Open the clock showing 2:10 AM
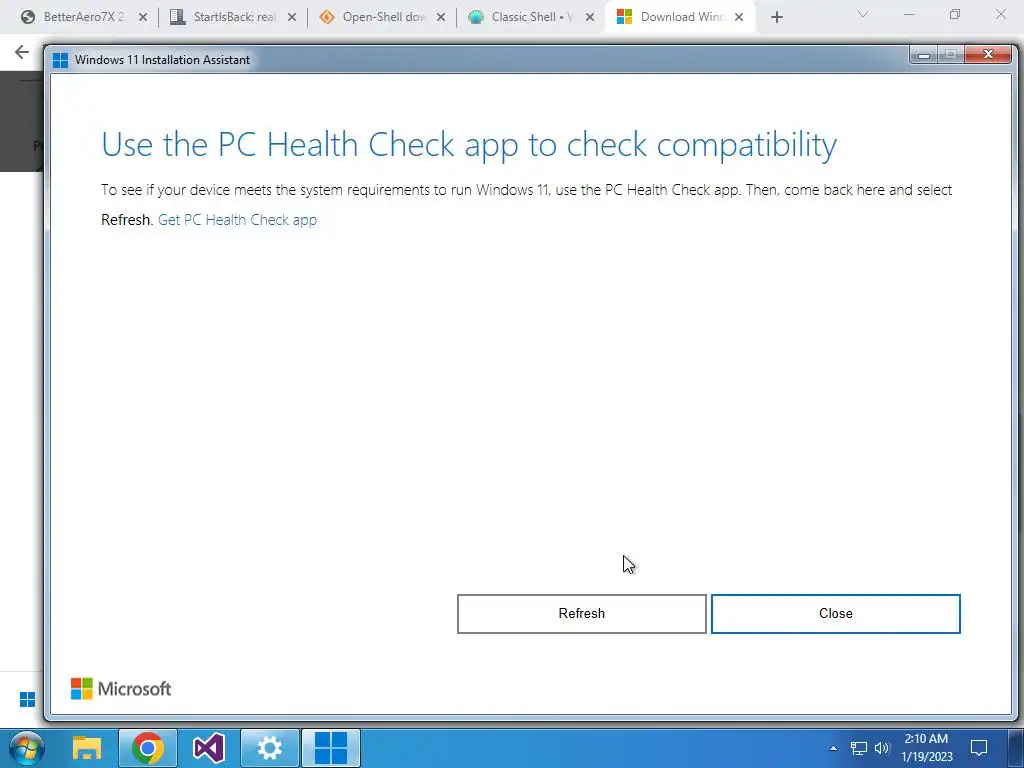The image size is (1024, 768). [x=927, y=748]
